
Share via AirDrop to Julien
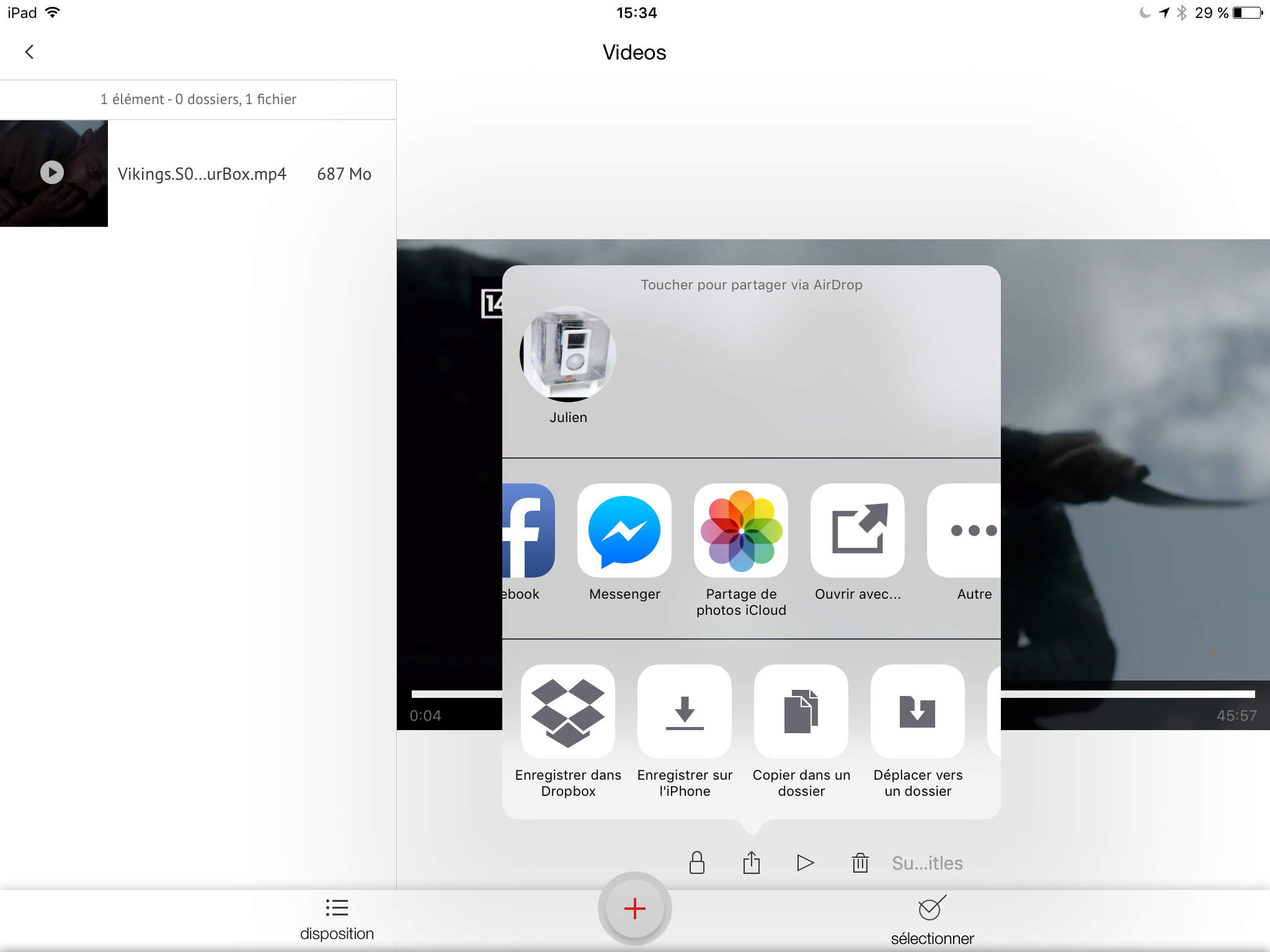568,355
